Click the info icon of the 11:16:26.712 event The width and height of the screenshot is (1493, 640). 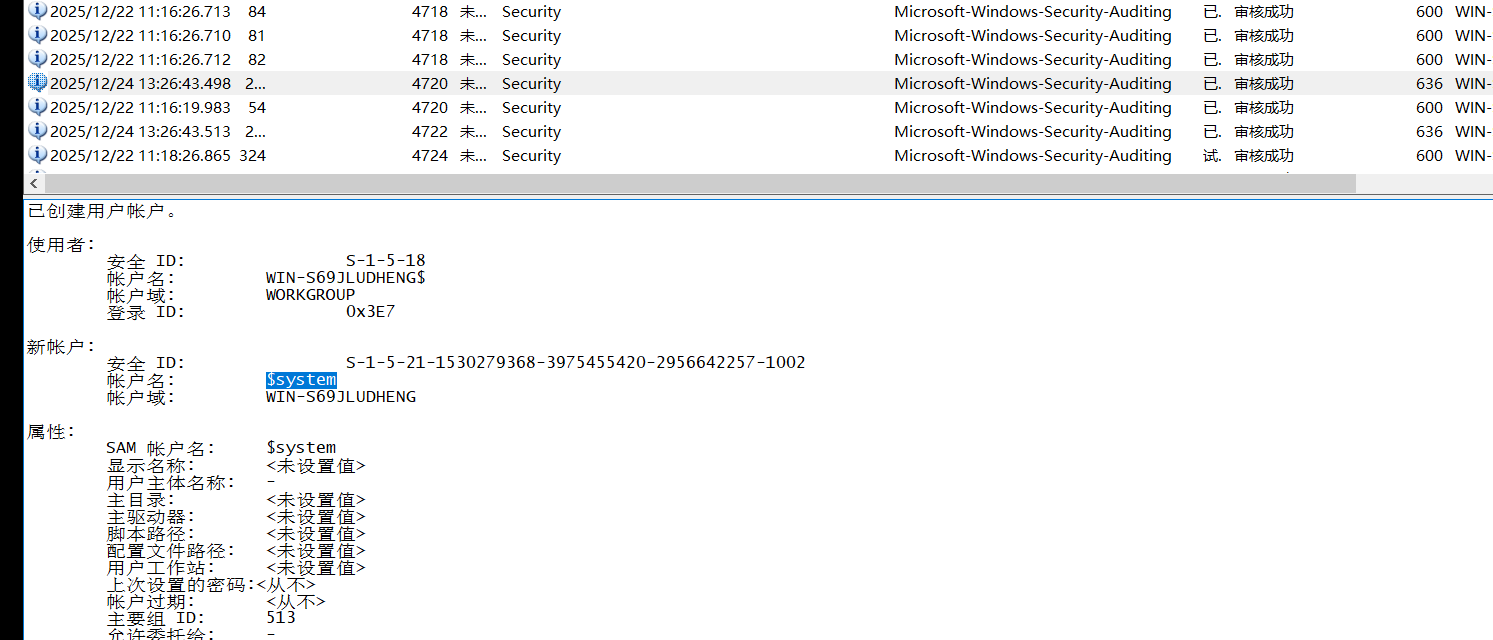pyautogui.click(x=38, y=60)
